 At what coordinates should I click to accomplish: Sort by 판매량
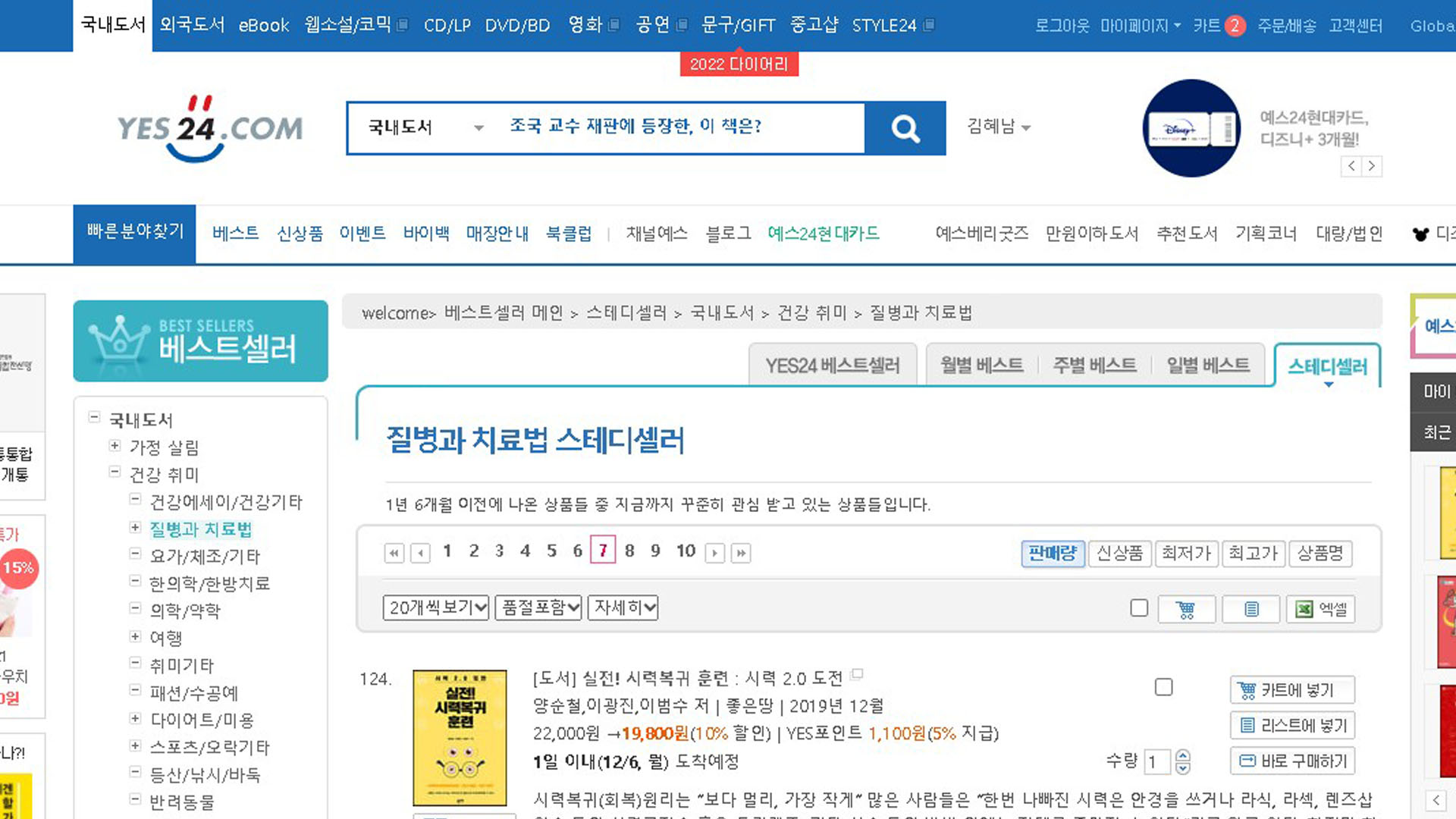pyautogui.click(x=1053, y=554)
